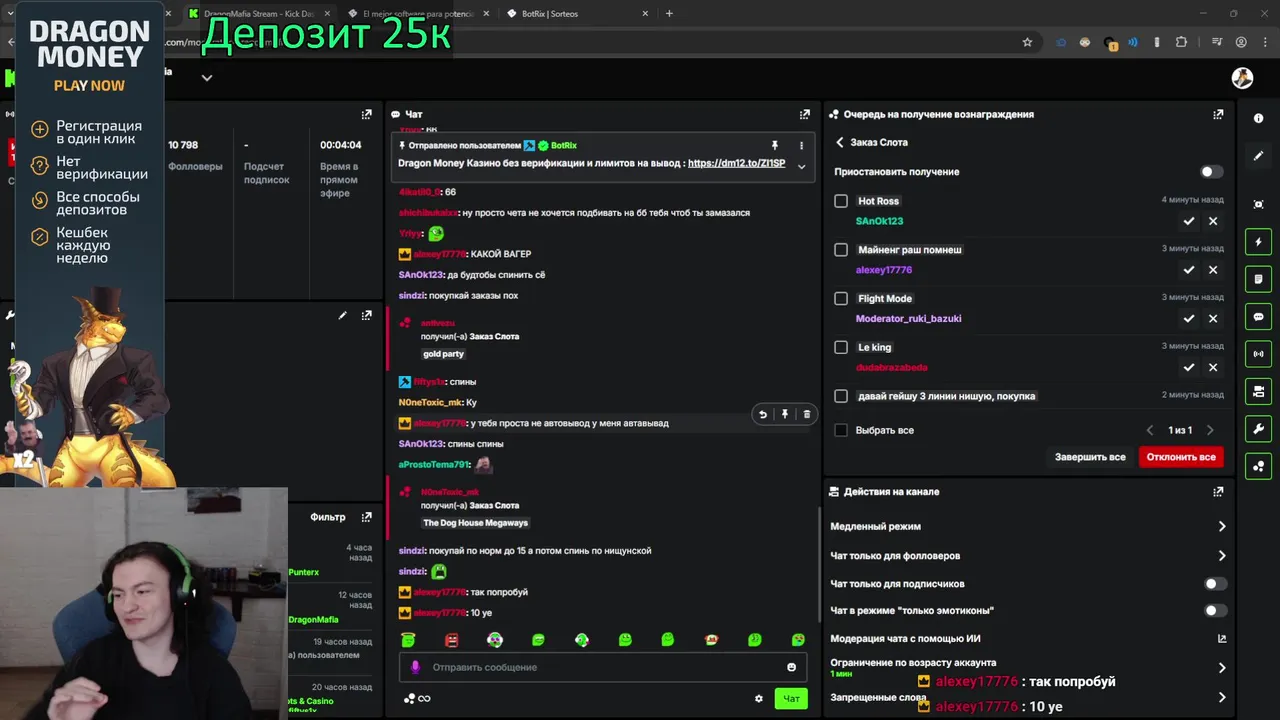Image resolution: width=1280 pixels, height=720 pixels.
Task: Toggle emote-only chat mode switch
Action: click(x=1214, y=610)
